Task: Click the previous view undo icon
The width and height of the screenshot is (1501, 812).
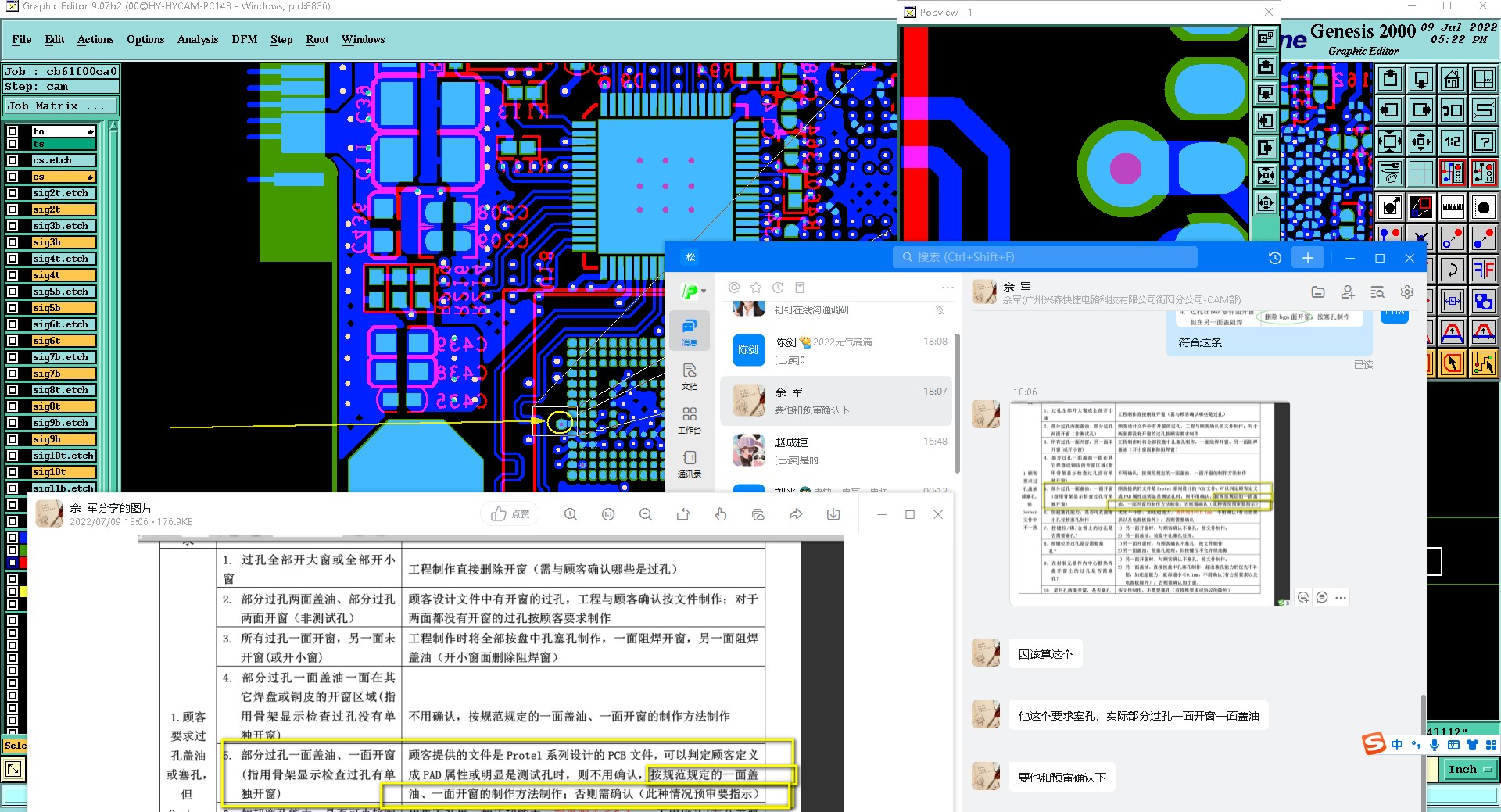Action: [1452, 110]
